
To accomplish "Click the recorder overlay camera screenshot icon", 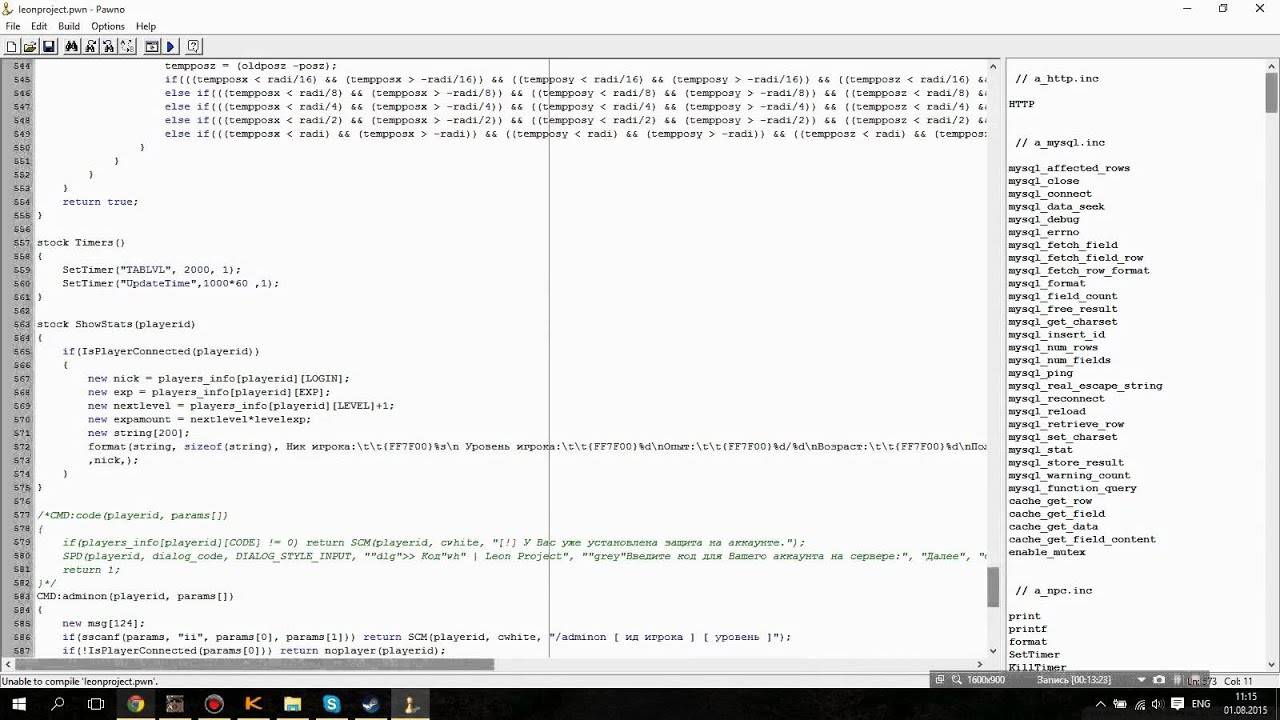I will click(x=1159, y=680).
